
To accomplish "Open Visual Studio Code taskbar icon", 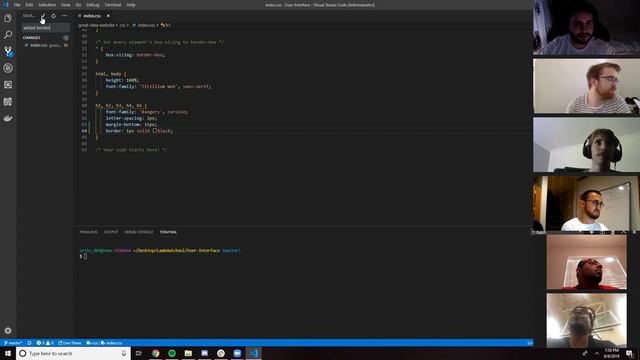I will [x=253, y=353].
